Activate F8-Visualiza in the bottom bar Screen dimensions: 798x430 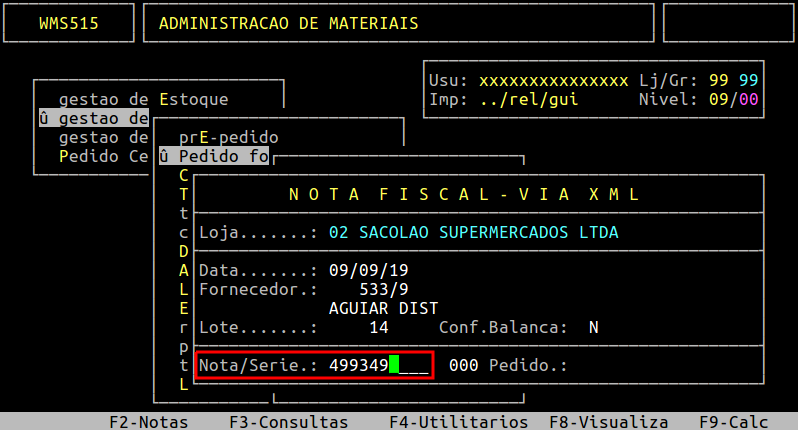(609, 422)
